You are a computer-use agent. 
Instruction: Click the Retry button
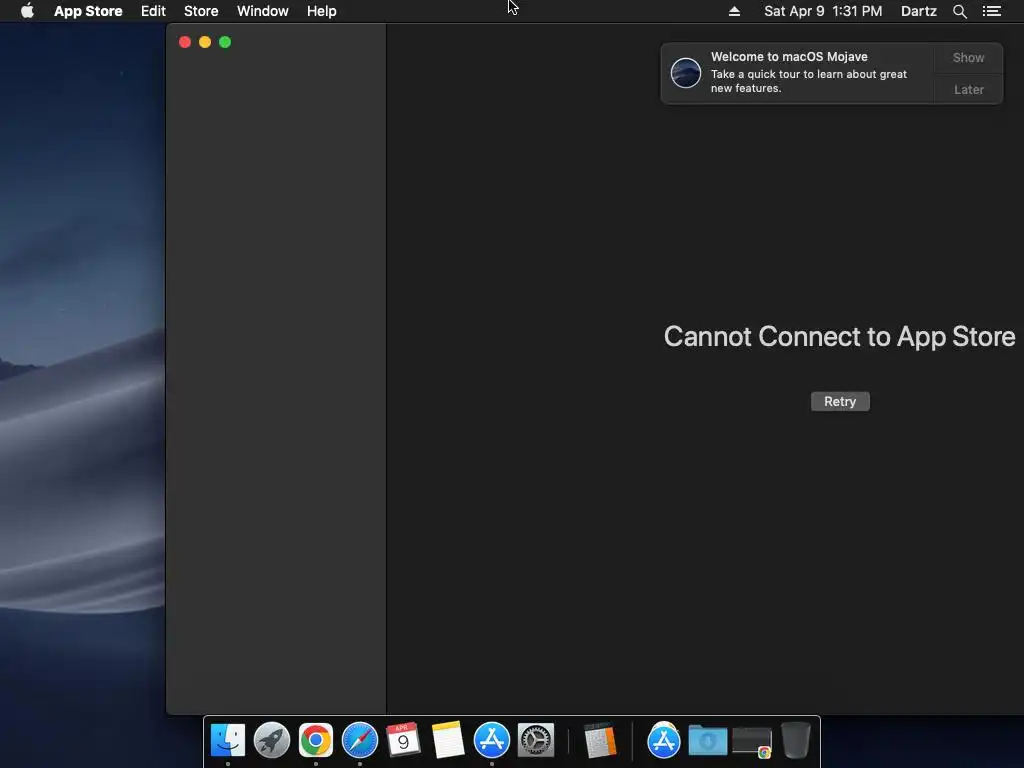click(840, 402)
